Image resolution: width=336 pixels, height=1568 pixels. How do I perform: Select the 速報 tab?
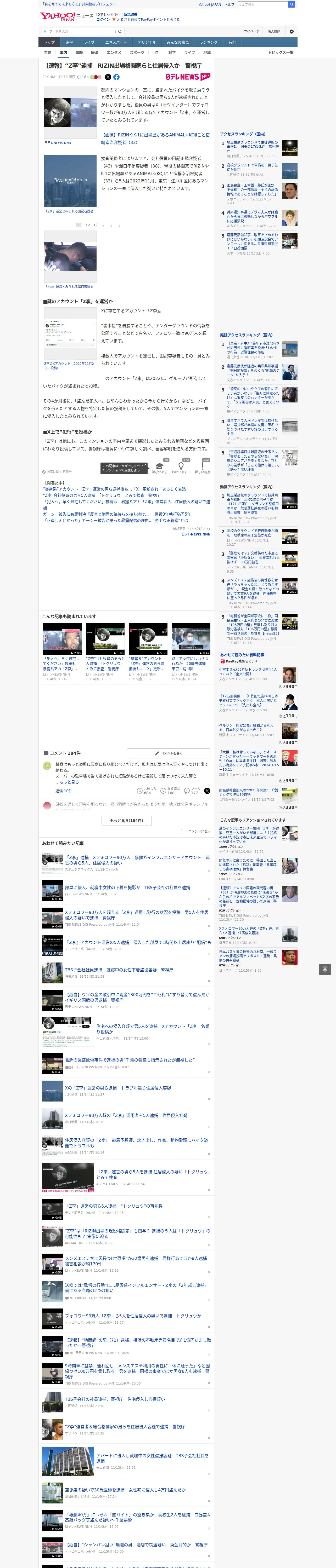coord(69,43)
